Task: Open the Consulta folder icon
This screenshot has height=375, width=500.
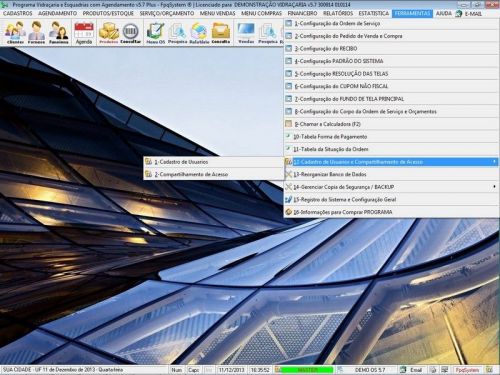Action: [x=221, y=32]
